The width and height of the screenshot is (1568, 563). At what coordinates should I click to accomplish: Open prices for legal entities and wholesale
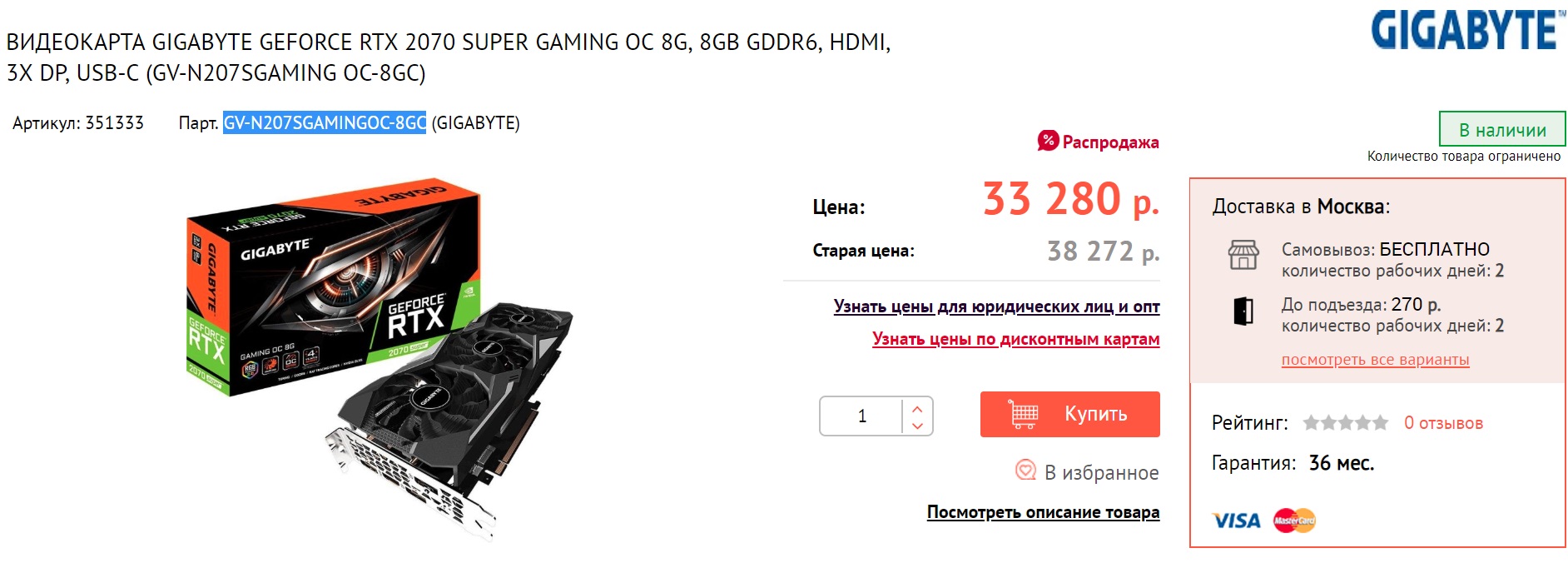click(x=996, y=306)
